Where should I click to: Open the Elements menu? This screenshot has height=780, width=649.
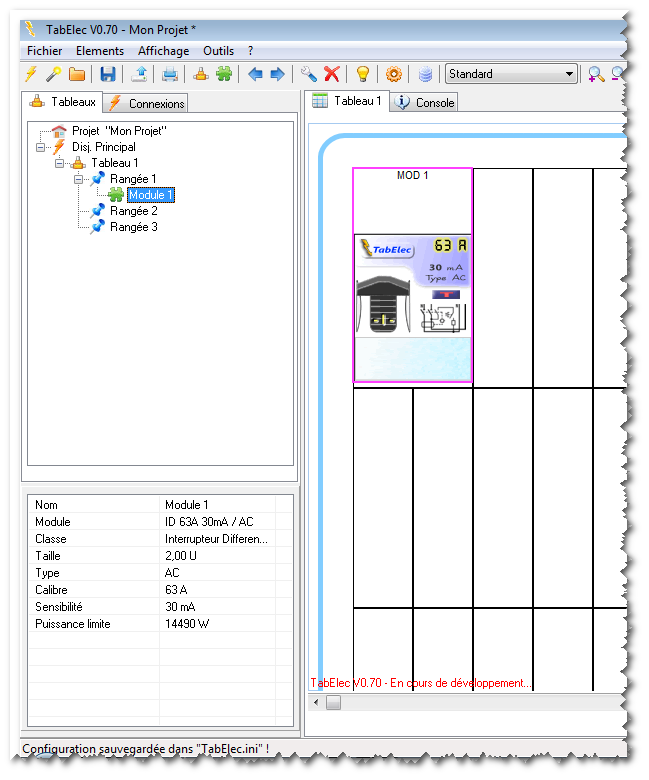(100, 51)
